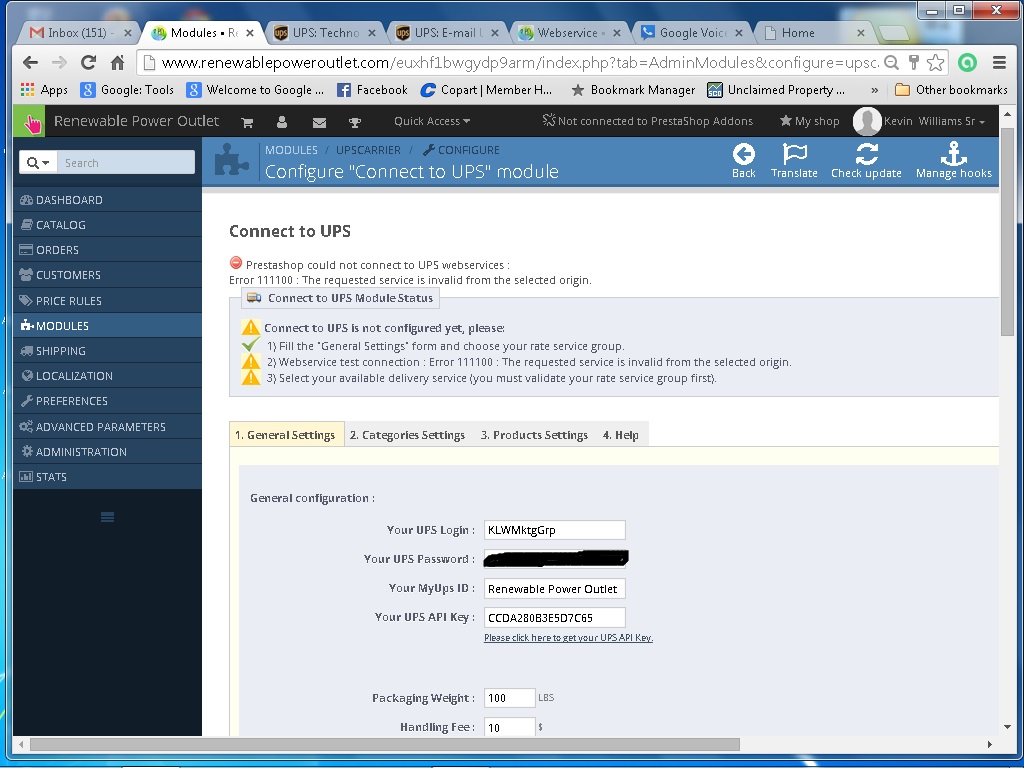
Task: Open Quick Access dropdown
Action: point(432,121)
